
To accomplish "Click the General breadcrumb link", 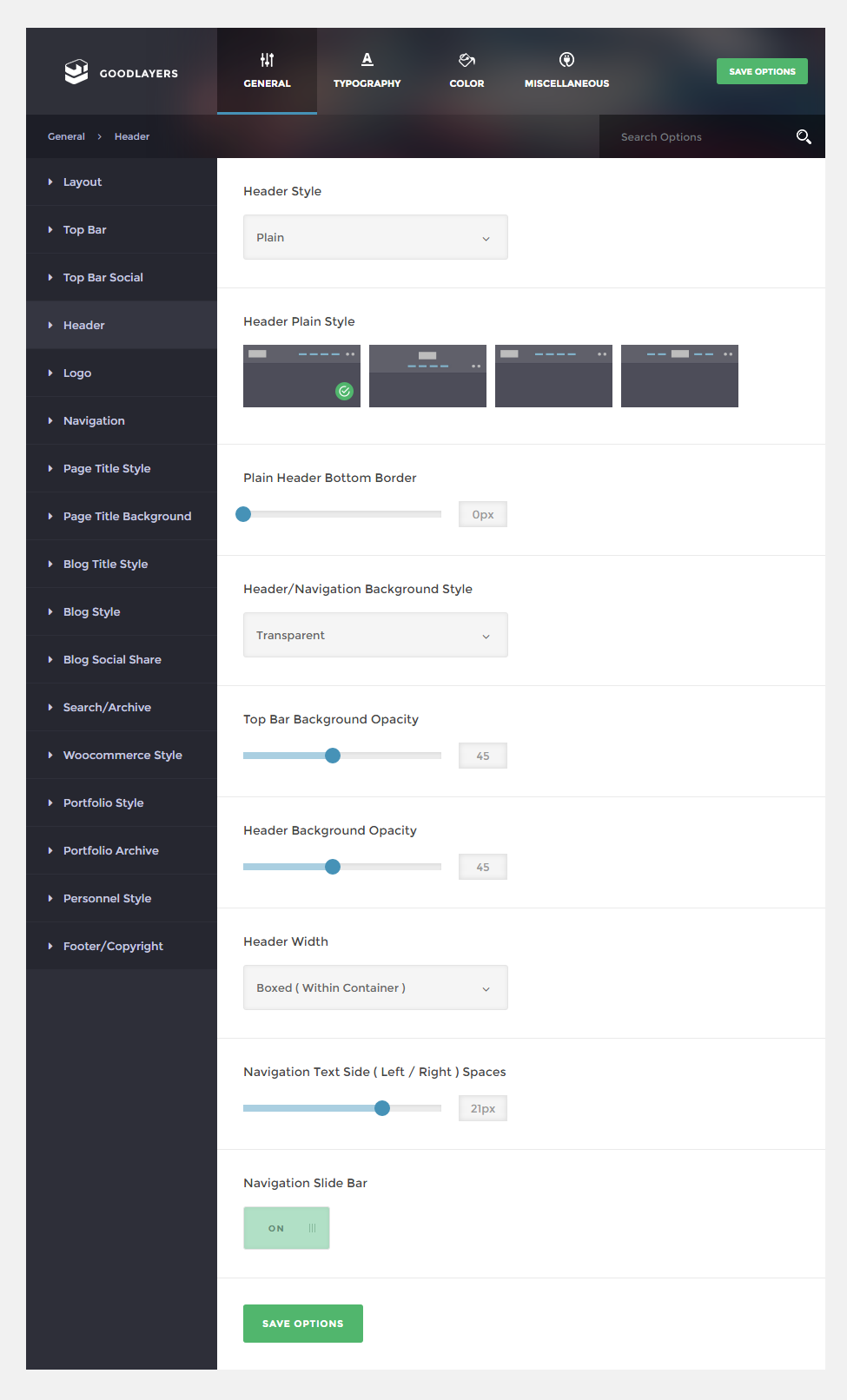I will pyautogui.click(x=66, y=136).
